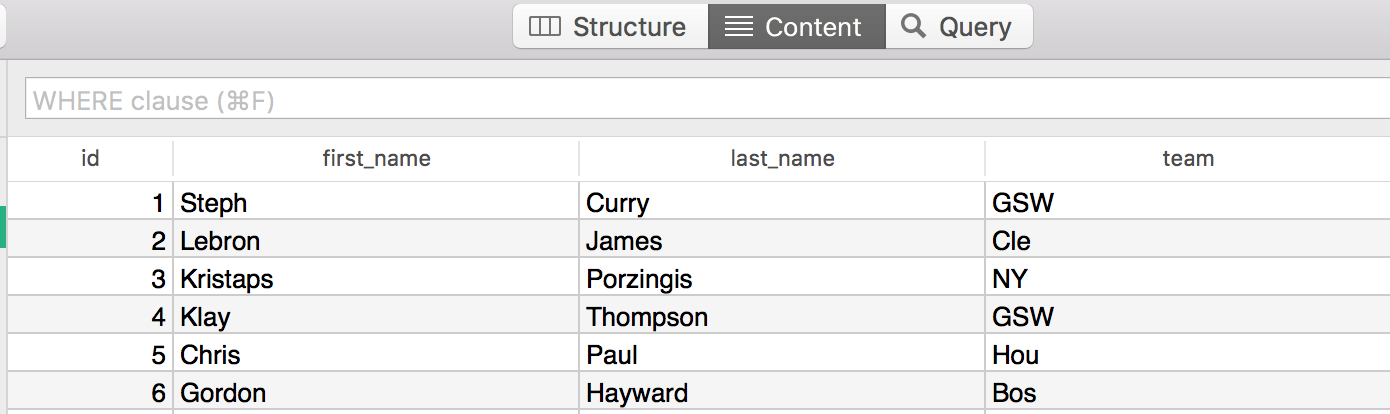Viewport: 1390px width, 414px height.
Task: Click the last_name column header
Action: click(782, 158)
